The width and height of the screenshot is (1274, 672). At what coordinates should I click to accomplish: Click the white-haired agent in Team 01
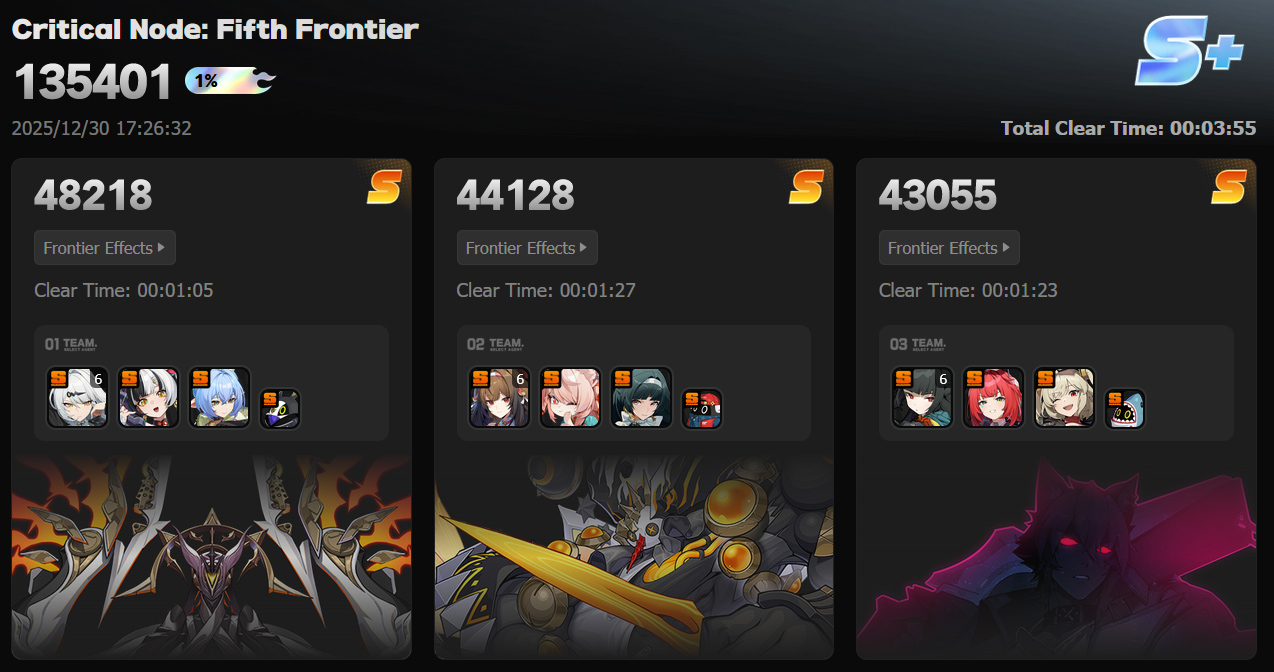tap(77, 397)
